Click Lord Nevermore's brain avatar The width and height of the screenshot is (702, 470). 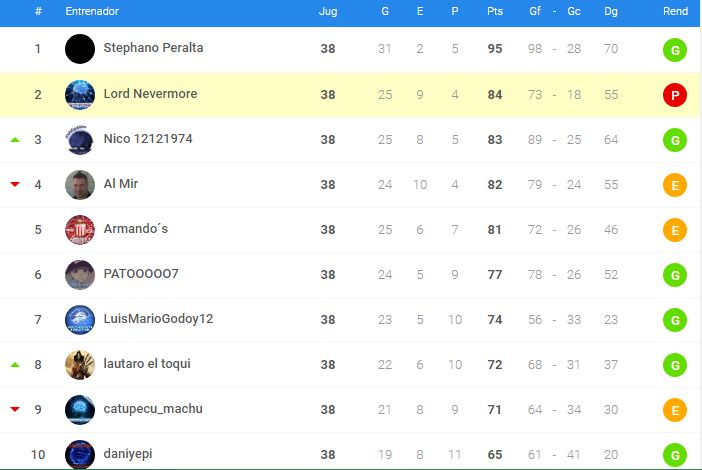[80, 95]
